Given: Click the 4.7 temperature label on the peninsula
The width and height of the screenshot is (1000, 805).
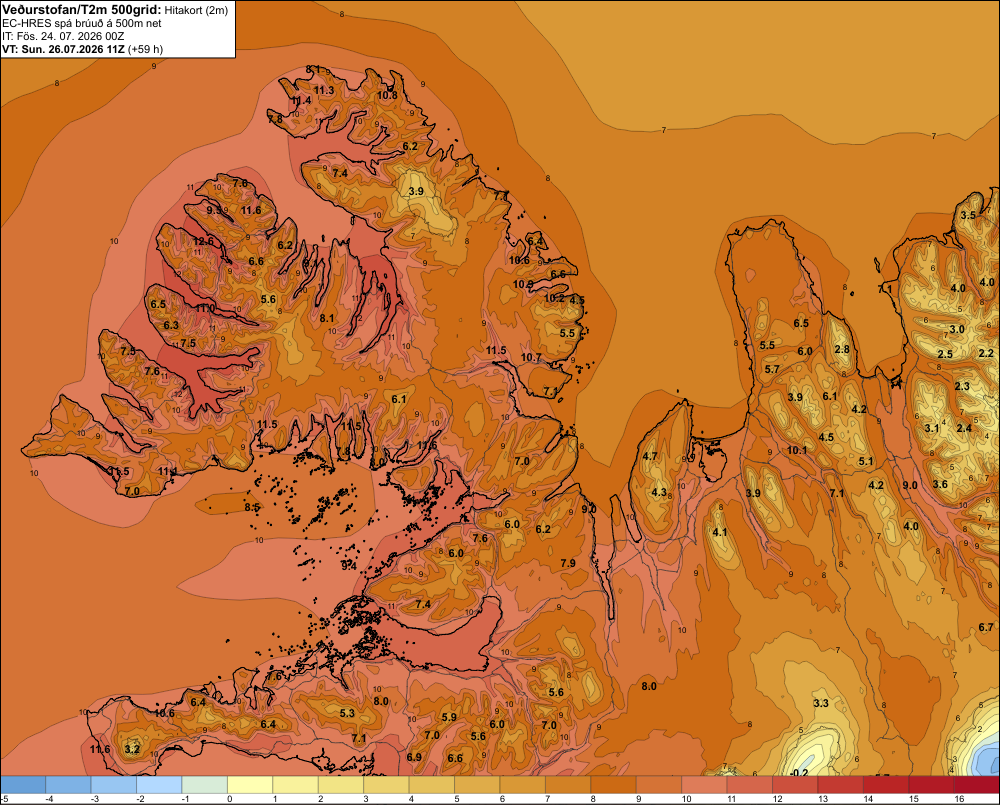Looking at the screenshot, I should pos(650,456).
